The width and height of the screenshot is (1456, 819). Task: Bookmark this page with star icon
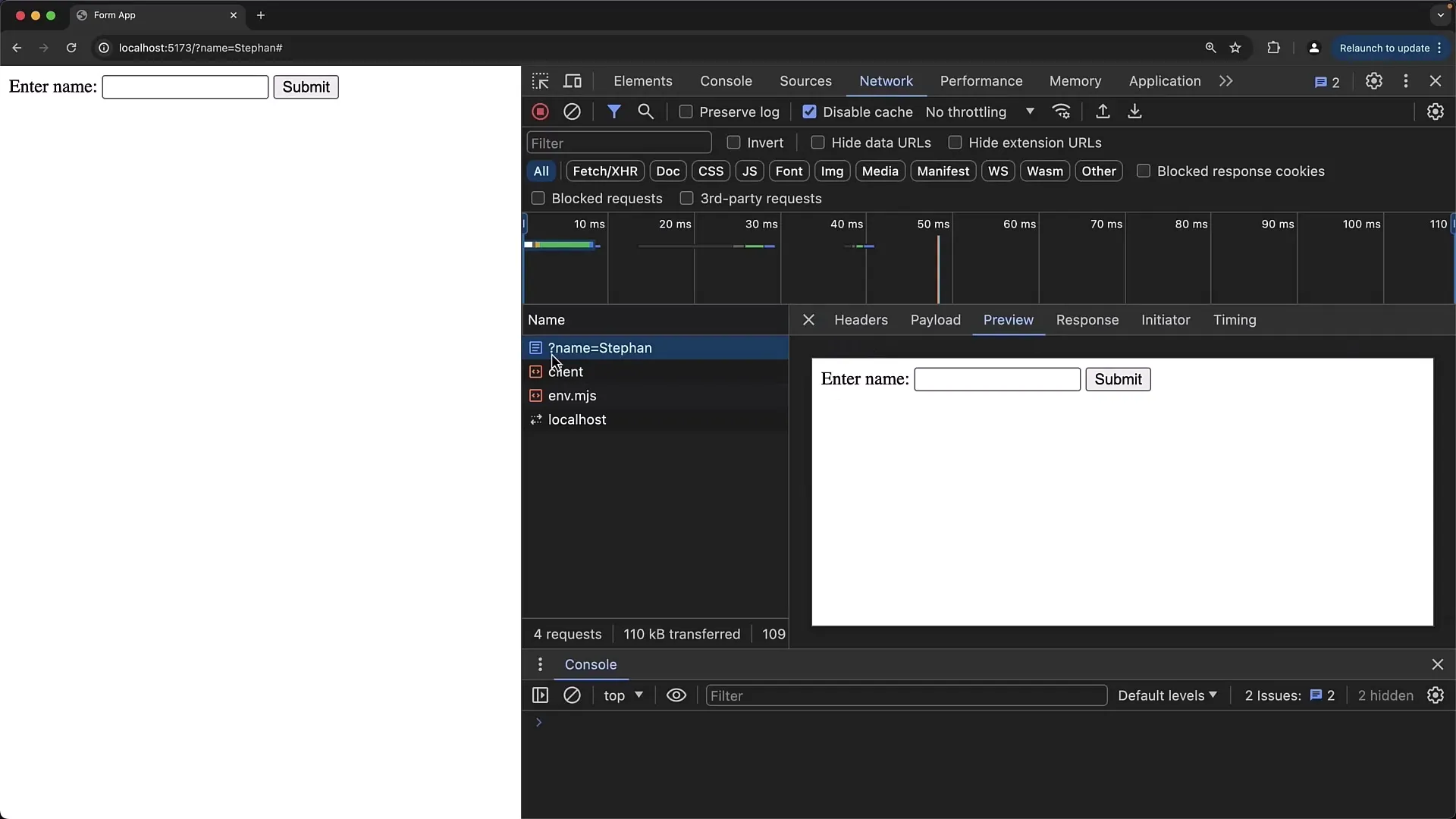click(1235, 48)
